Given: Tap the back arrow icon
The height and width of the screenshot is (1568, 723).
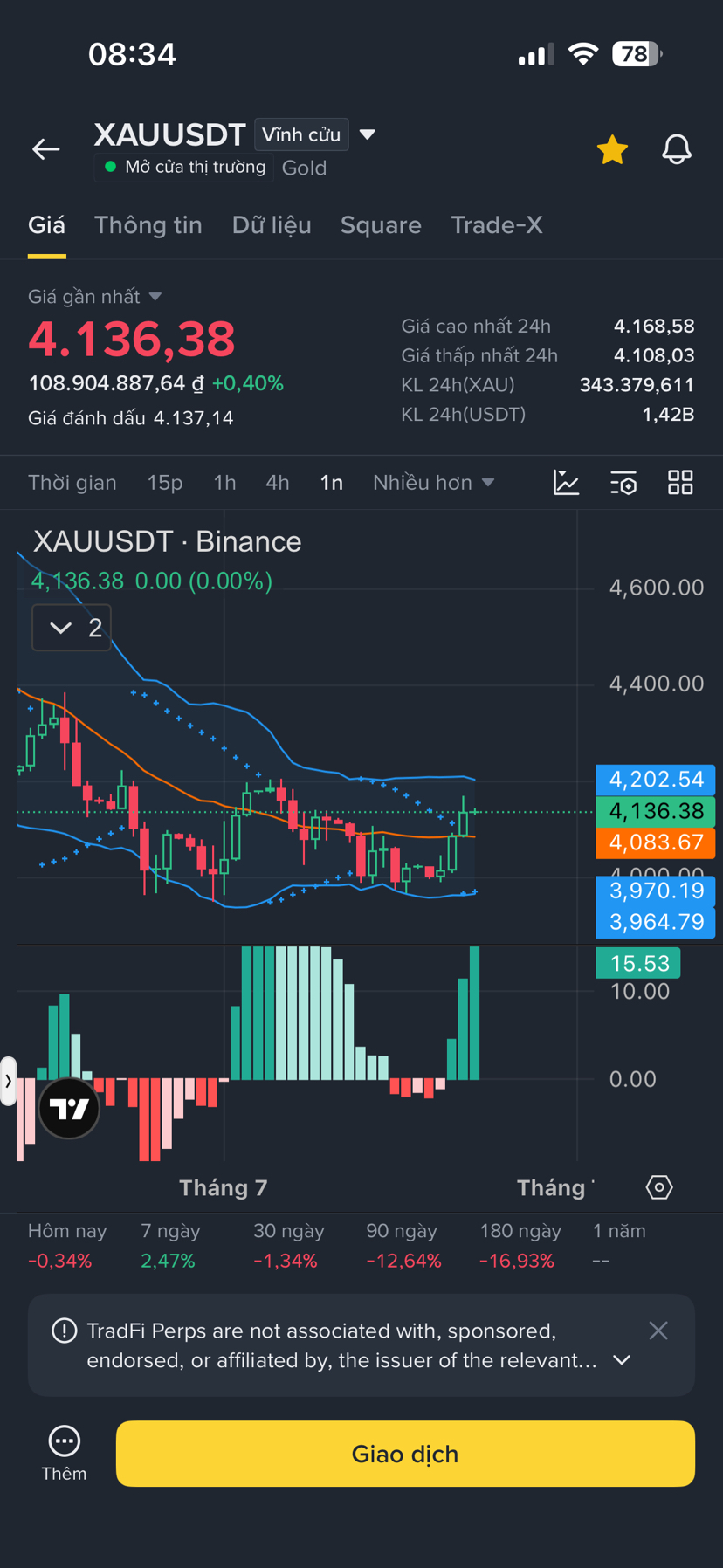Looking at the screenshot, I should tap(46, 149).
